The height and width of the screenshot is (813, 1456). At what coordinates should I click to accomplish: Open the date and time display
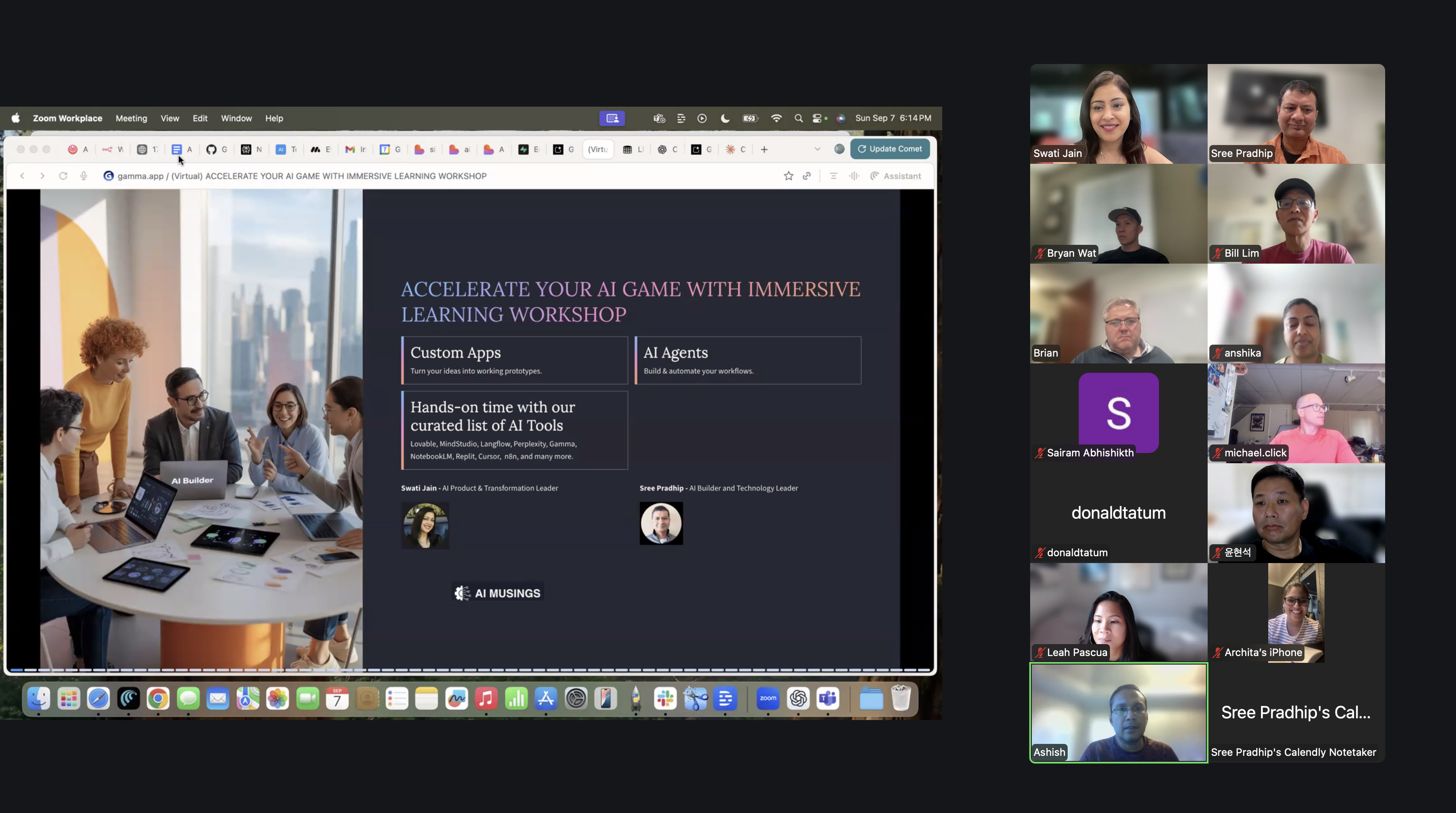click(893, 118)
